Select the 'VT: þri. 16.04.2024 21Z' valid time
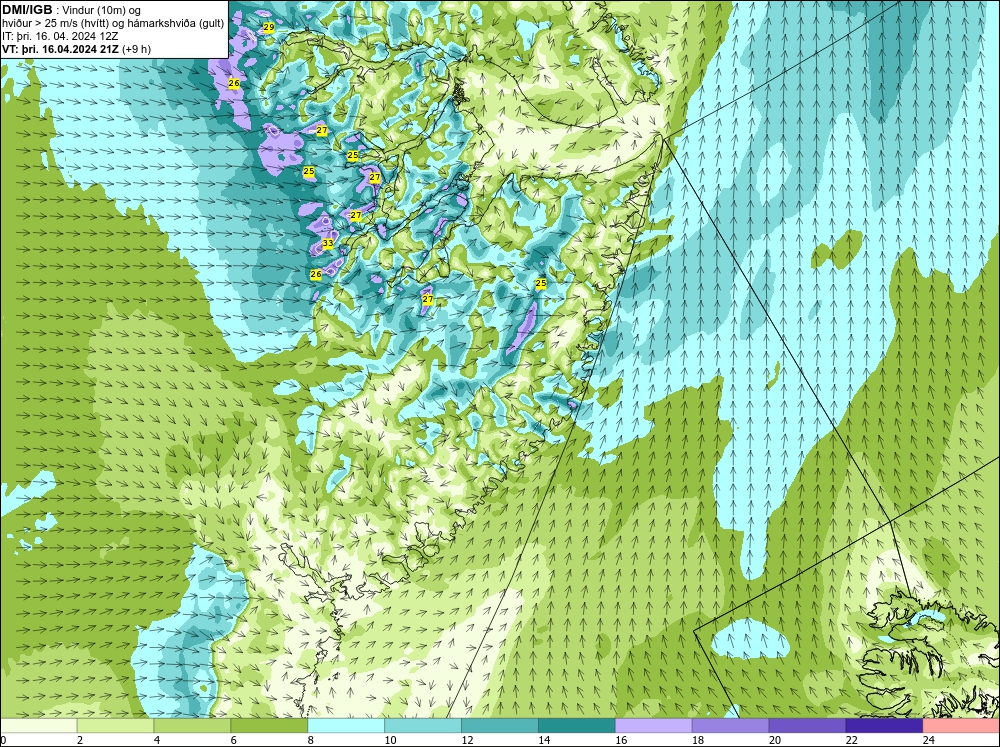 tap(61, 49)
